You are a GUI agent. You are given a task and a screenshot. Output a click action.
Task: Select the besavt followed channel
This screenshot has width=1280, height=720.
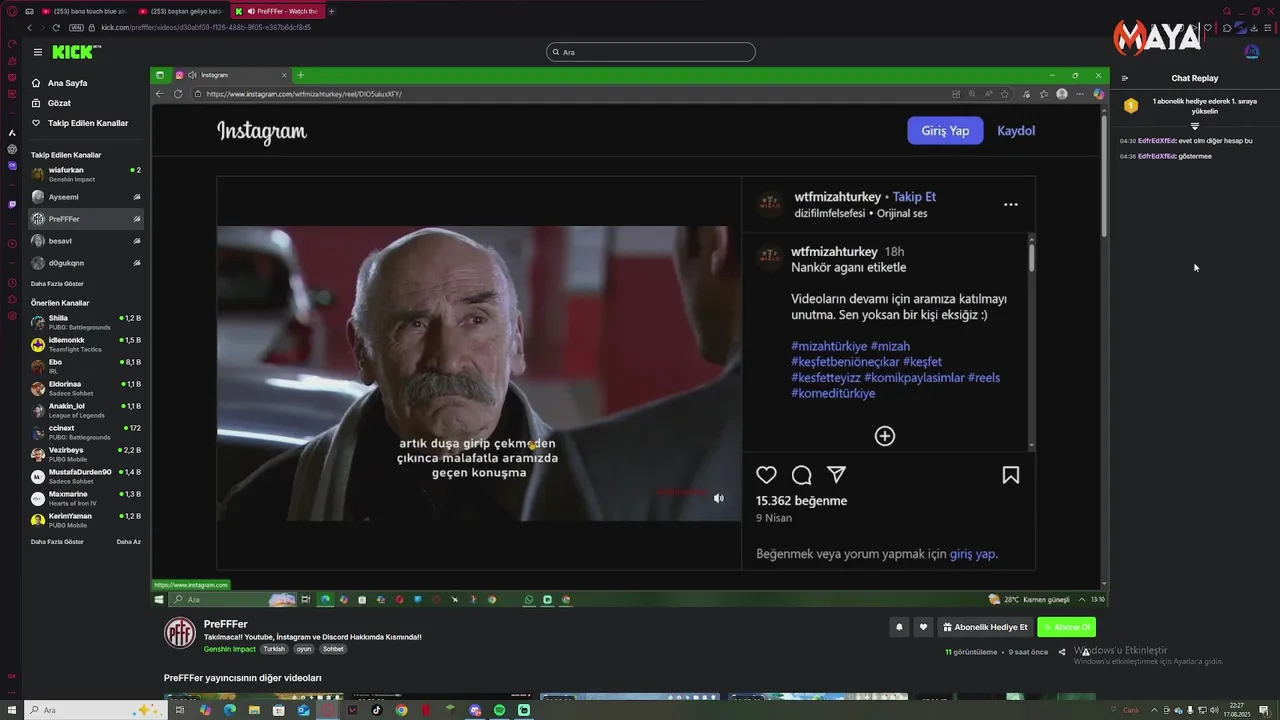86,241
